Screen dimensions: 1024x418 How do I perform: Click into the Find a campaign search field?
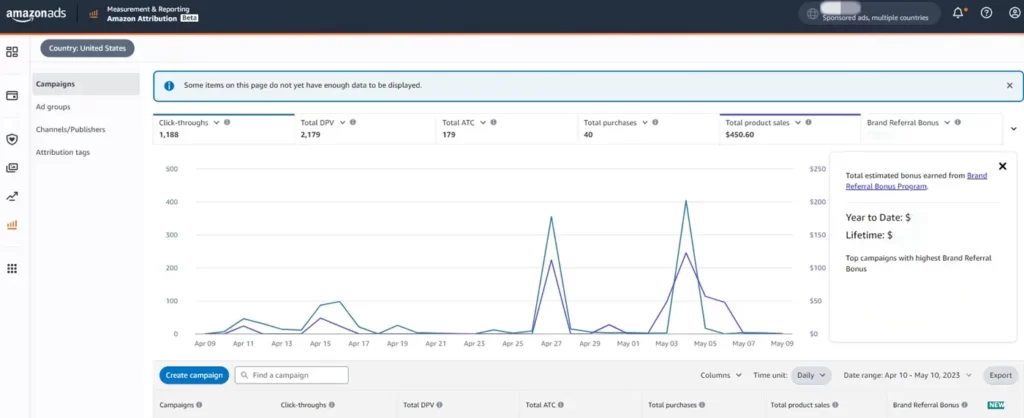pyautogui.click(x=291, y=376)
